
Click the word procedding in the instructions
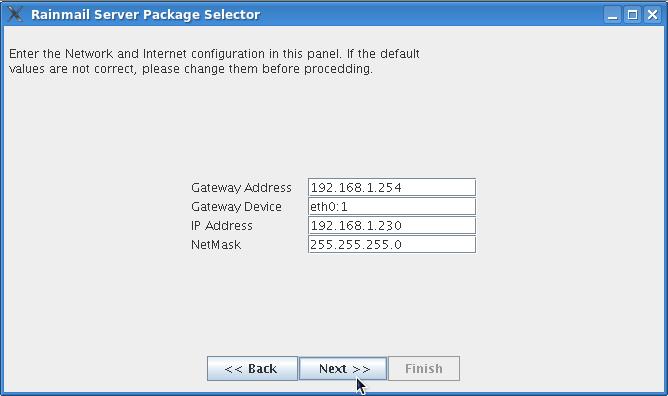(338, 69)
